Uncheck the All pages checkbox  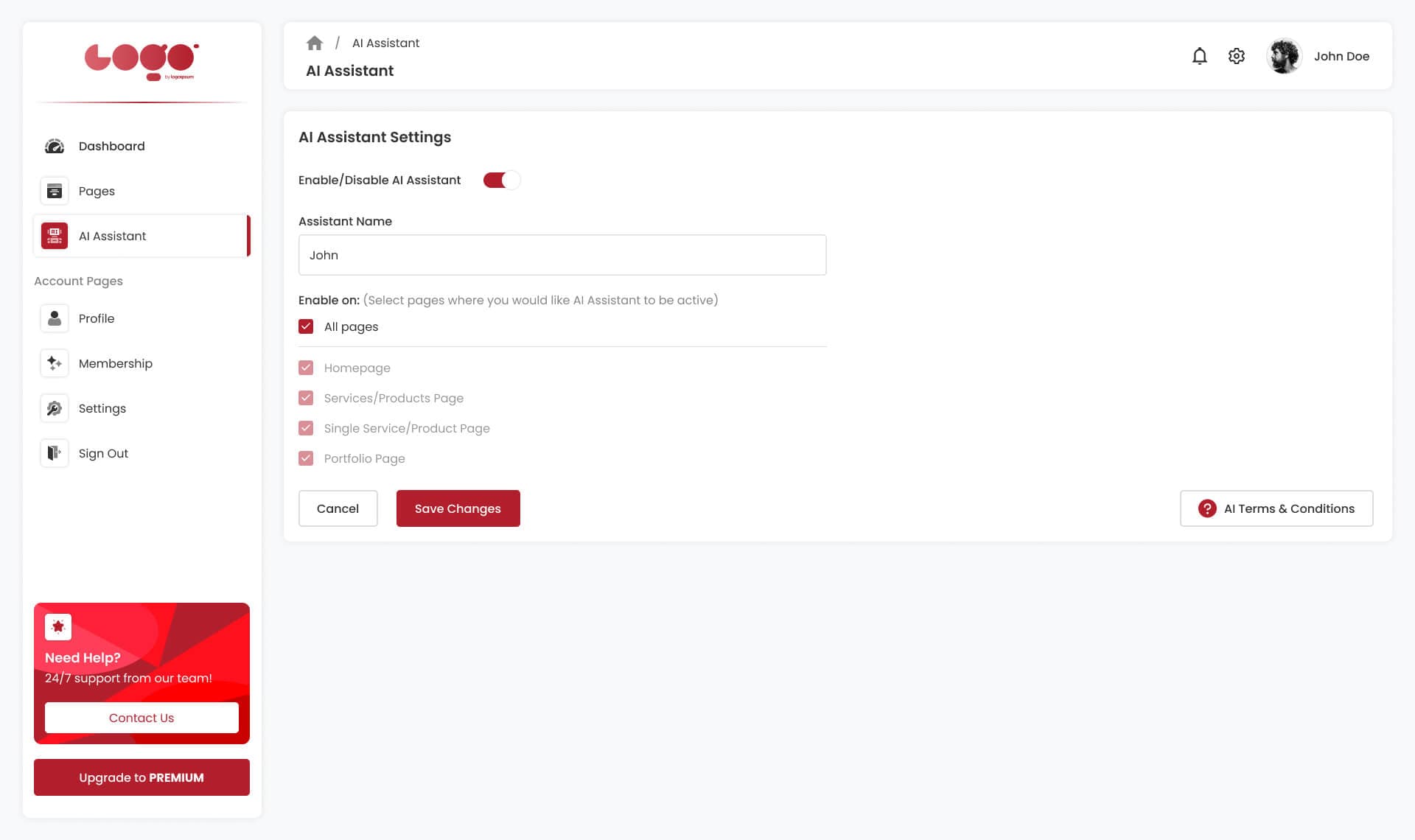[306, 326]
